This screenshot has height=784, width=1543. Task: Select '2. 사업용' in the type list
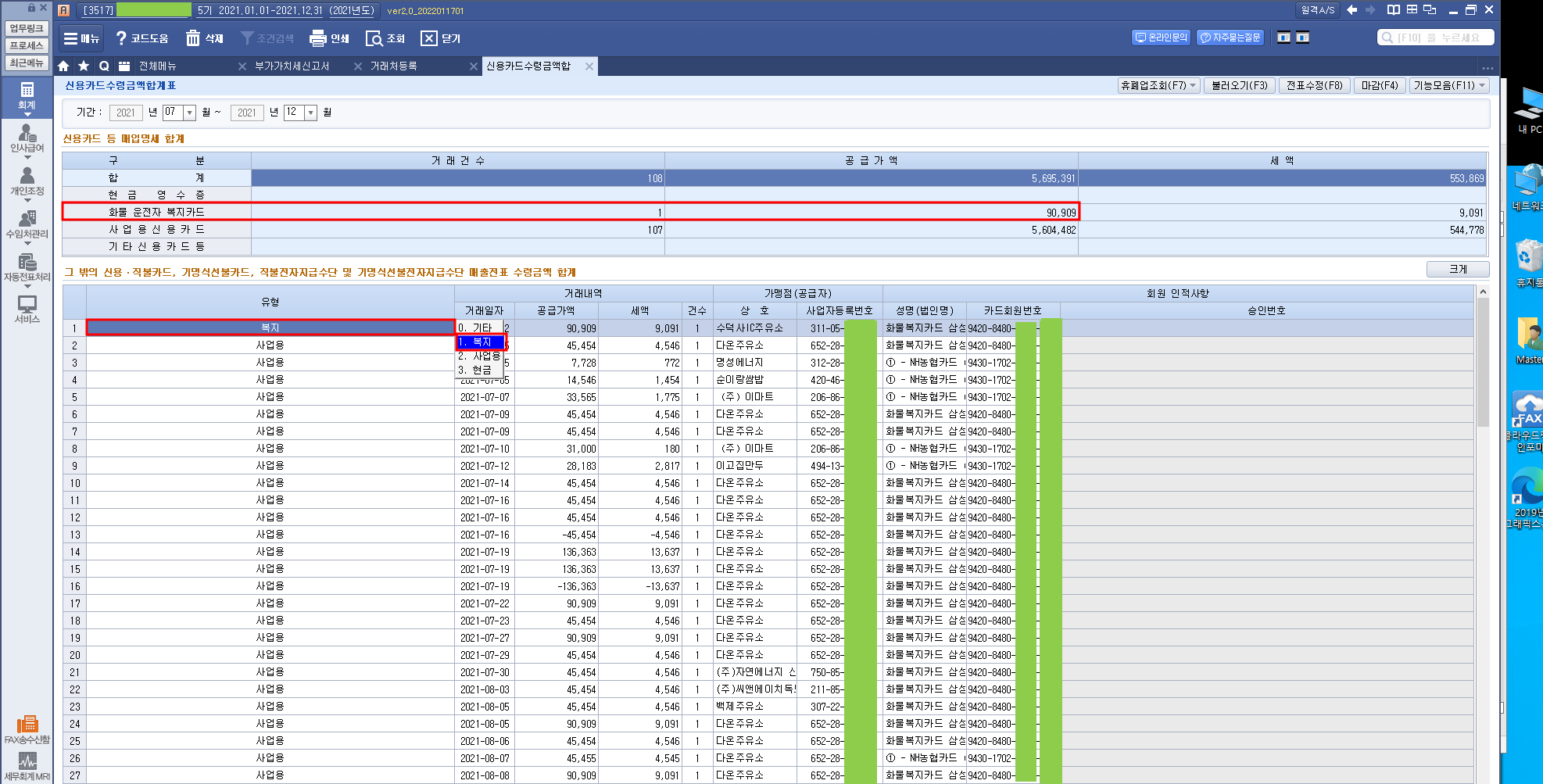[480, 356]
